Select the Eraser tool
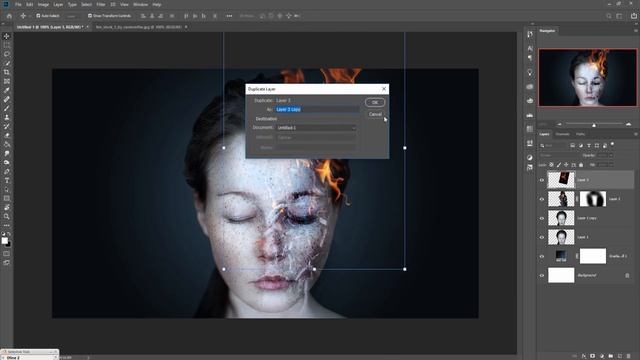The height and width of the screenshot is (360, 640). tap(7, 135)
